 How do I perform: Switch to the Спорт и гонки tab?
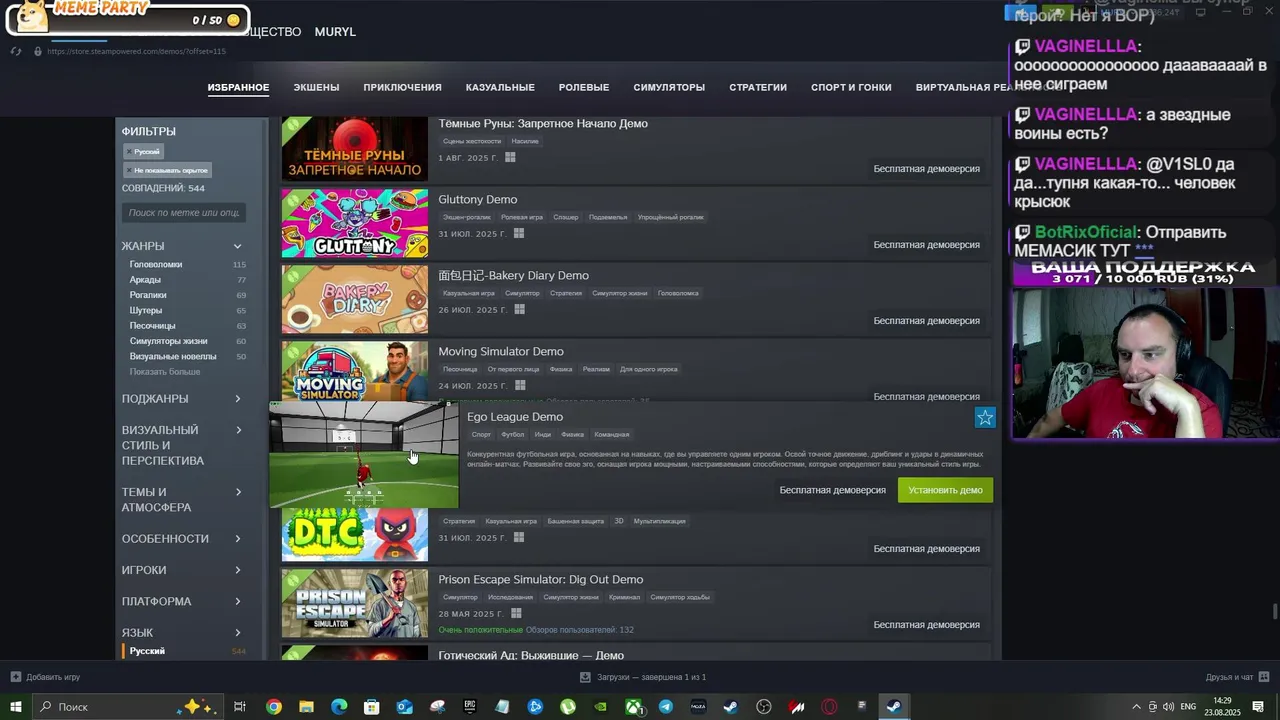(x=851, y=87)
